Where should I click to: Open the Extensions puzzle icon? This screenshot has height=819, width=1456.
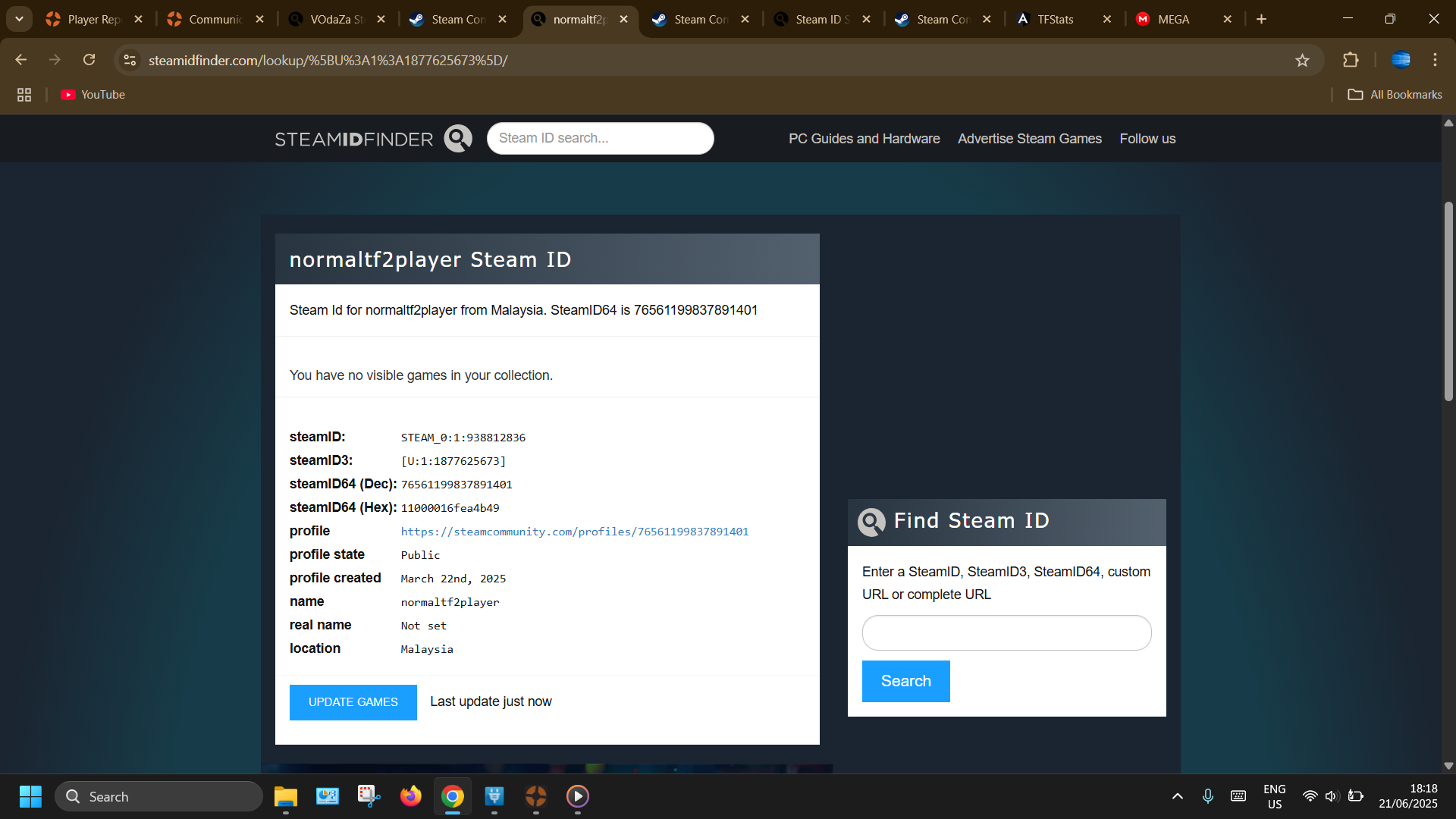1351,60
